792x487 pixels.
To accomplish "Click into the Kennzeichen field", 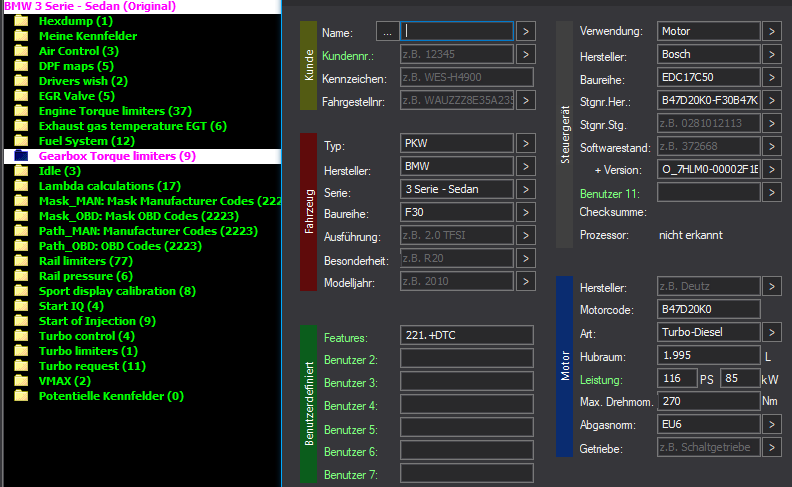I will 467,77.
